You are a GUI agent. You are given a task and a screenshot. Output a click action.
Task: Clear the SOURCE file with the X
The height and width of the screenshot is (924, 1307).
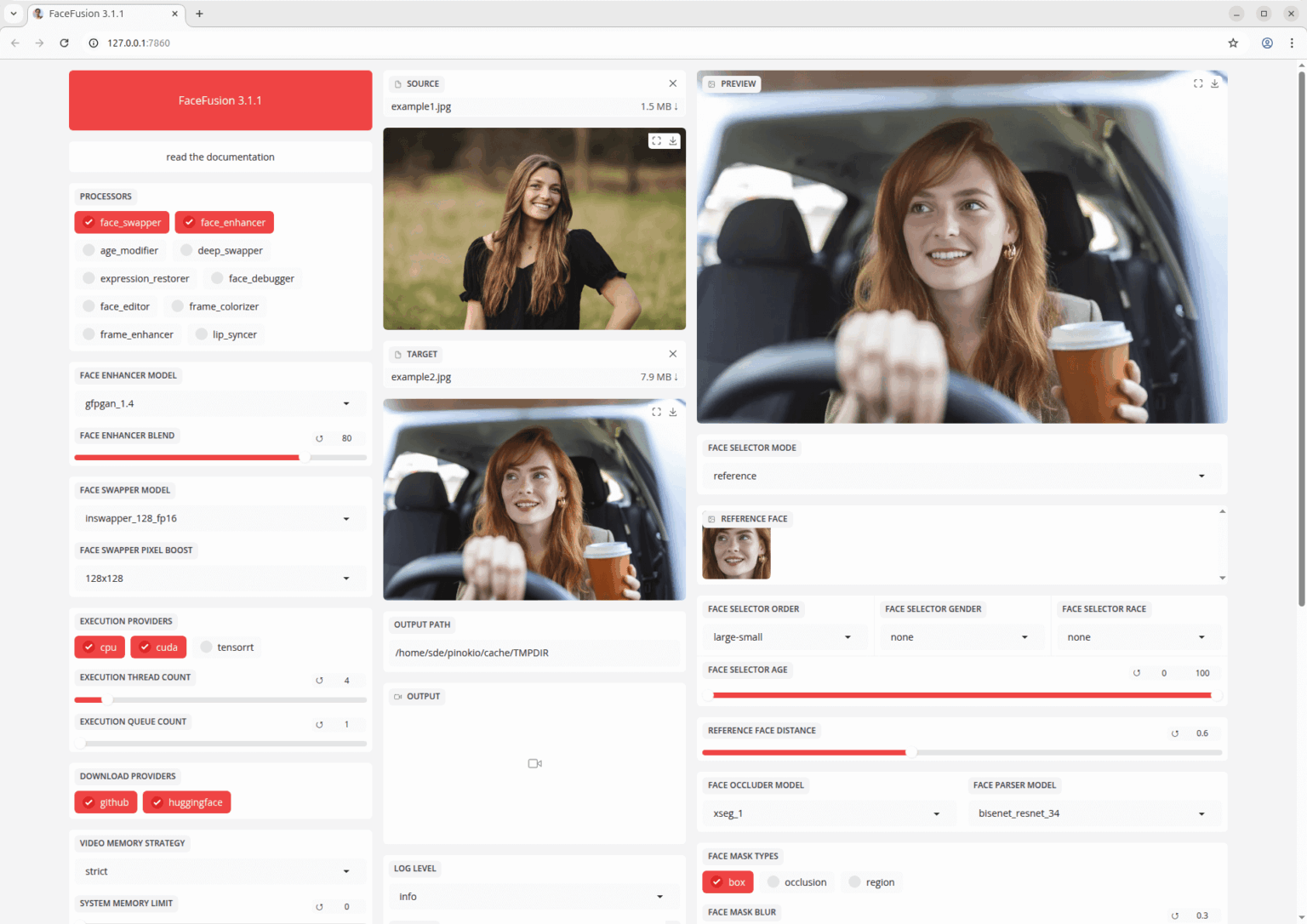coord(672,83)
